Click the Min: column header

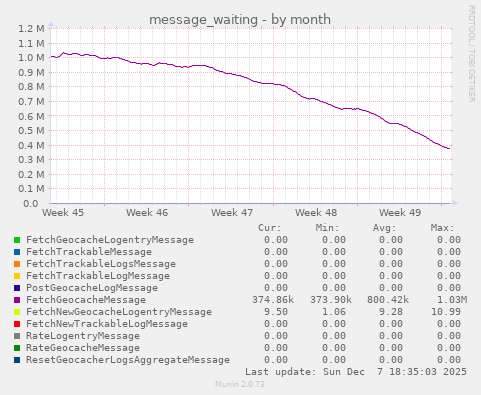327,228
